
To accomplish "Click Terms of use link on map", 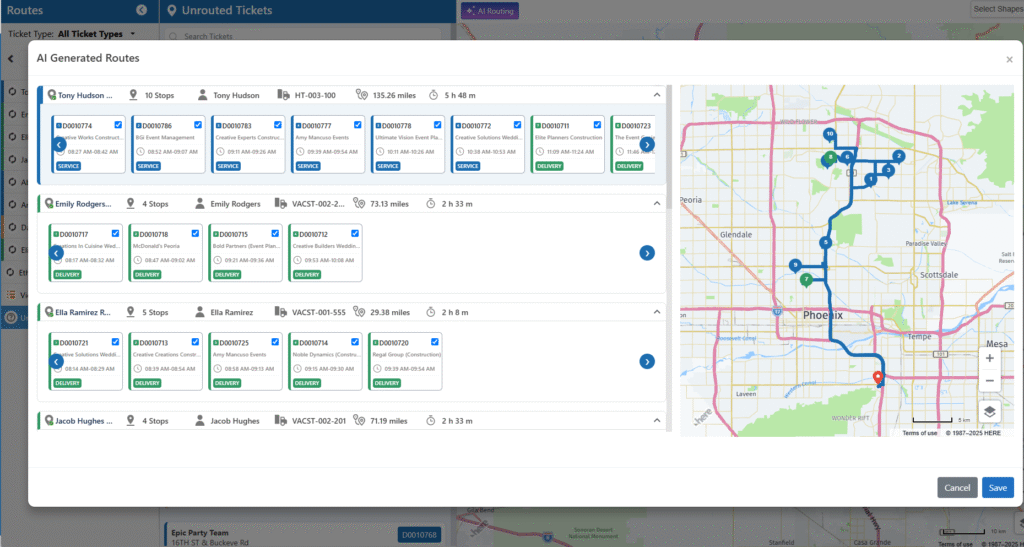I will (920, 433).
